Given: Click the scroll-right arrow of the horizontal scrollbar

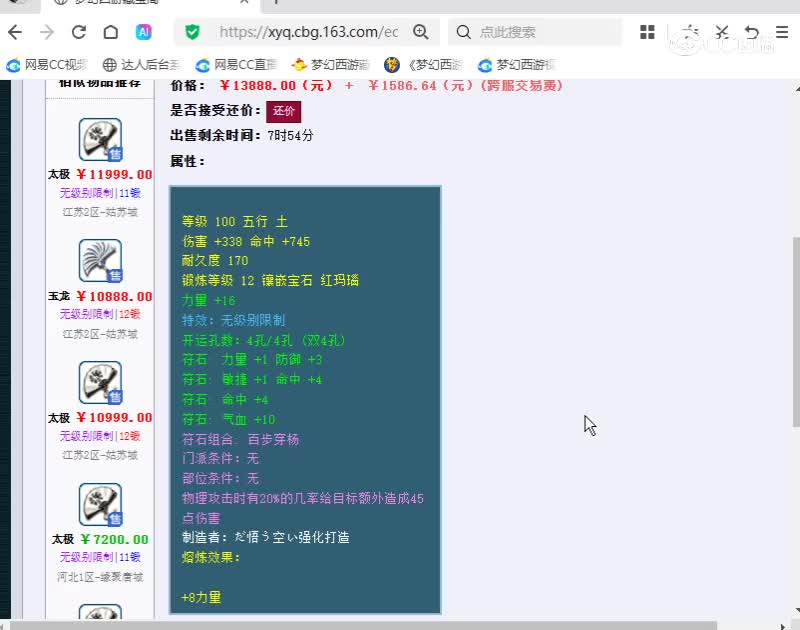Looking at the screenshot, I should coord(783,626).
